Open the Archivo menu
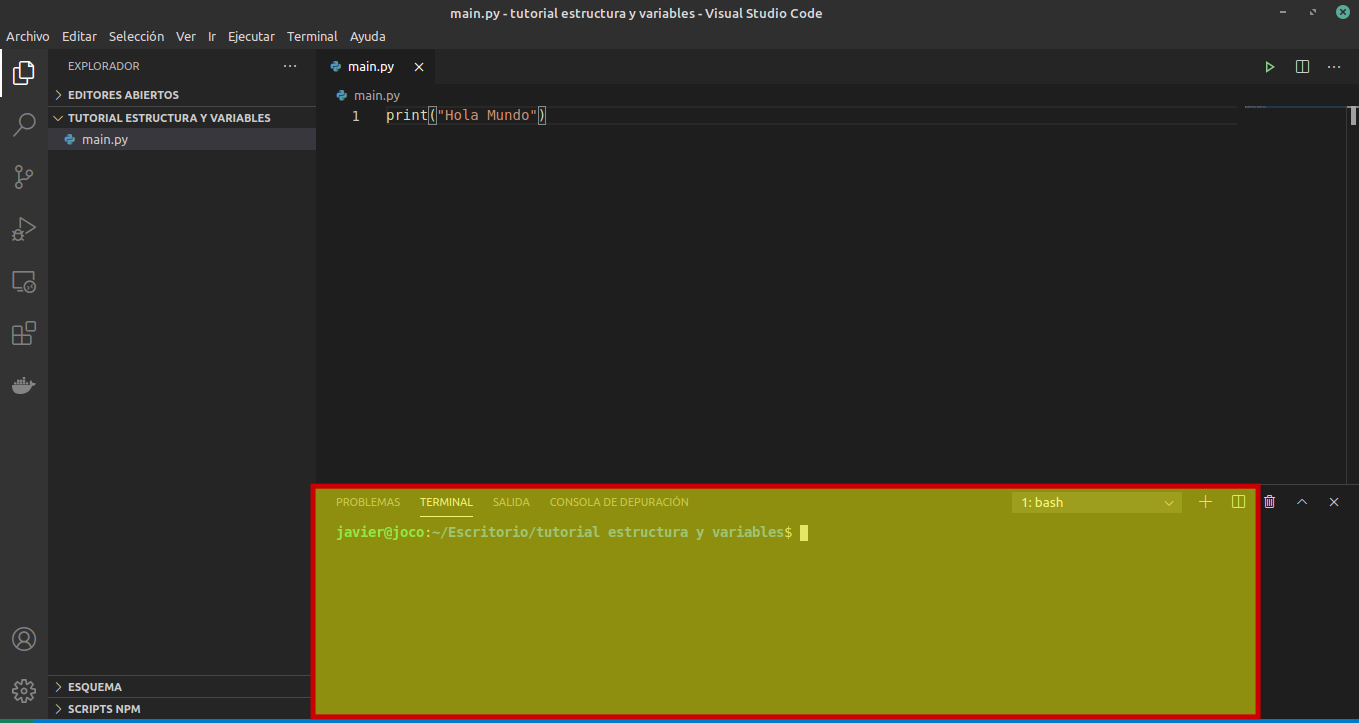The width and height of the screenshot is (1359, 723). click(x=28, y=36)
